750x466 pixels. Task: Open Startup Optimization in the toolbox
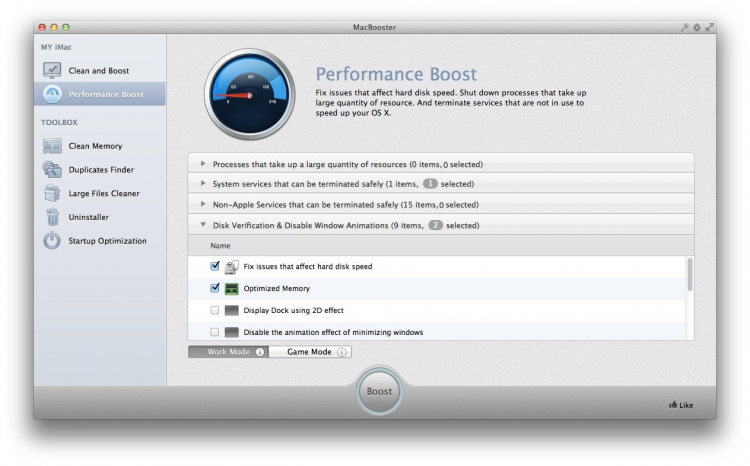tap(99, 241)
